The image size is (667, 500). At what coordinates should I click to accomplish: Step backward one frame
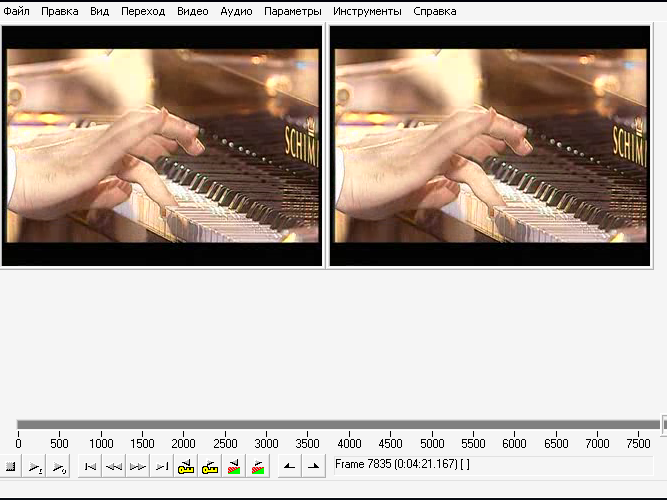coord(114,467)
